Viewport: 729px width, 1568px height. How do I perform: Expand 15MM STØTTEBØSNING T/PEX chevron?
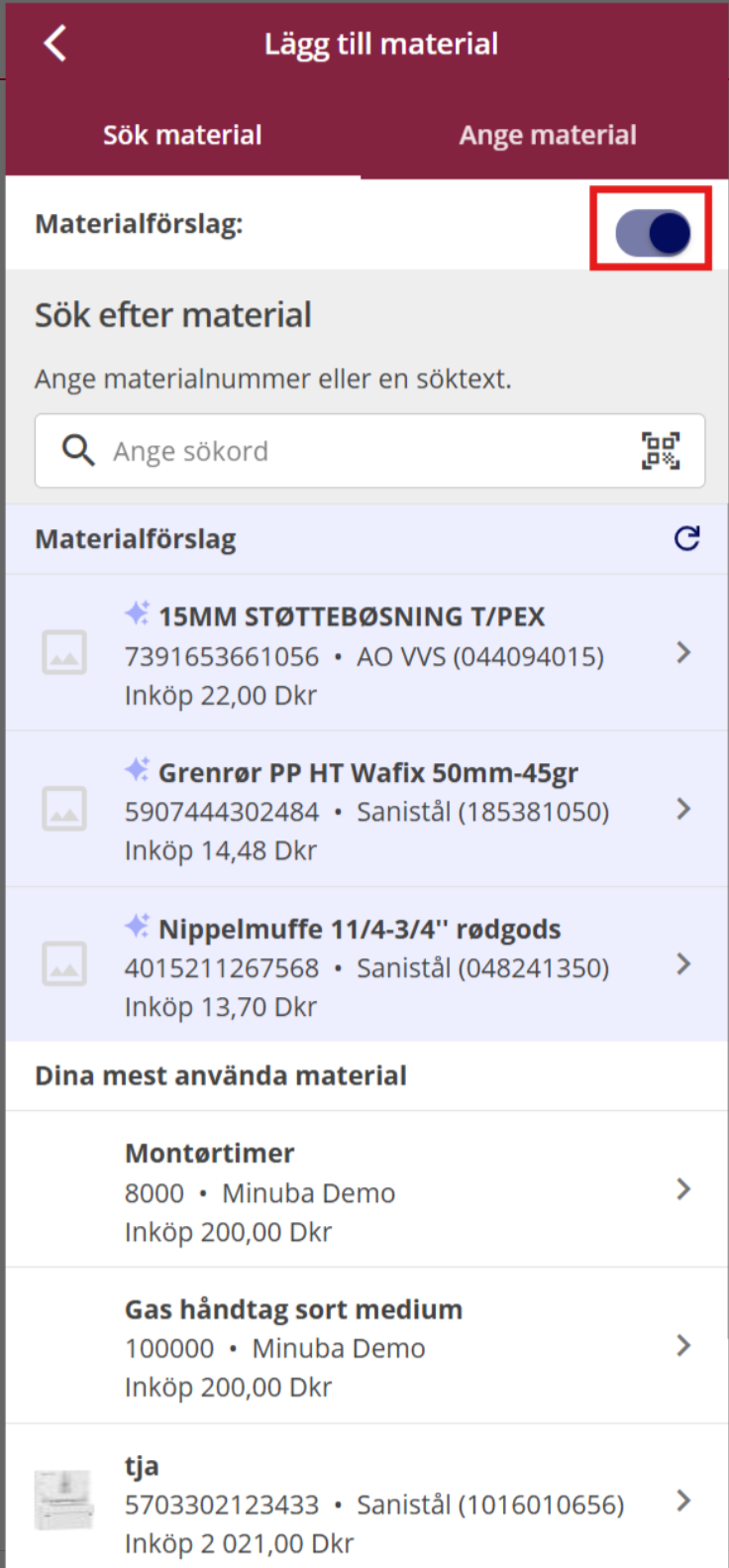(x=683, y=652)
